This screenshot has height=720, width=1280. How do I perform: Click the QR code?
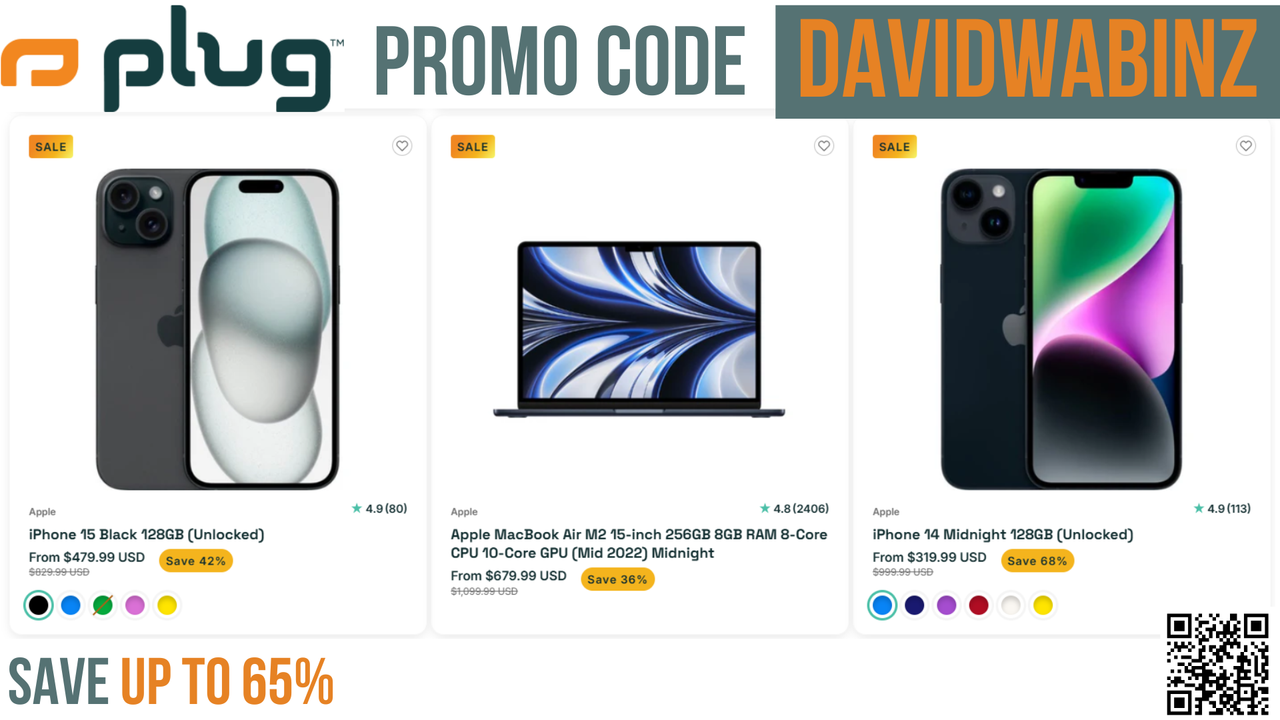1218,663
